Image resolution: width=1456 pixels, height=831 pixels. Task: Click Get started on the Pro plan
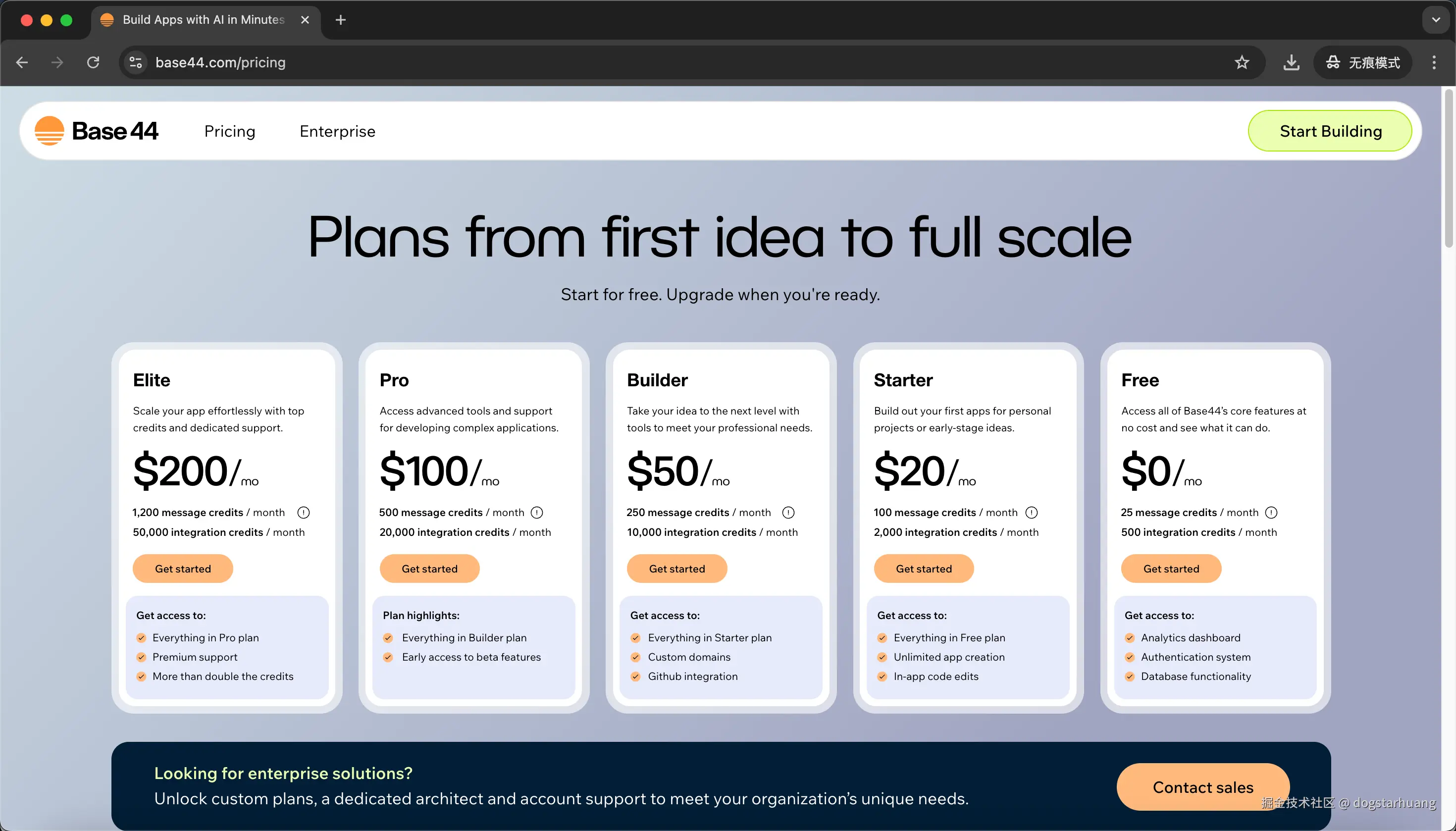429,569
